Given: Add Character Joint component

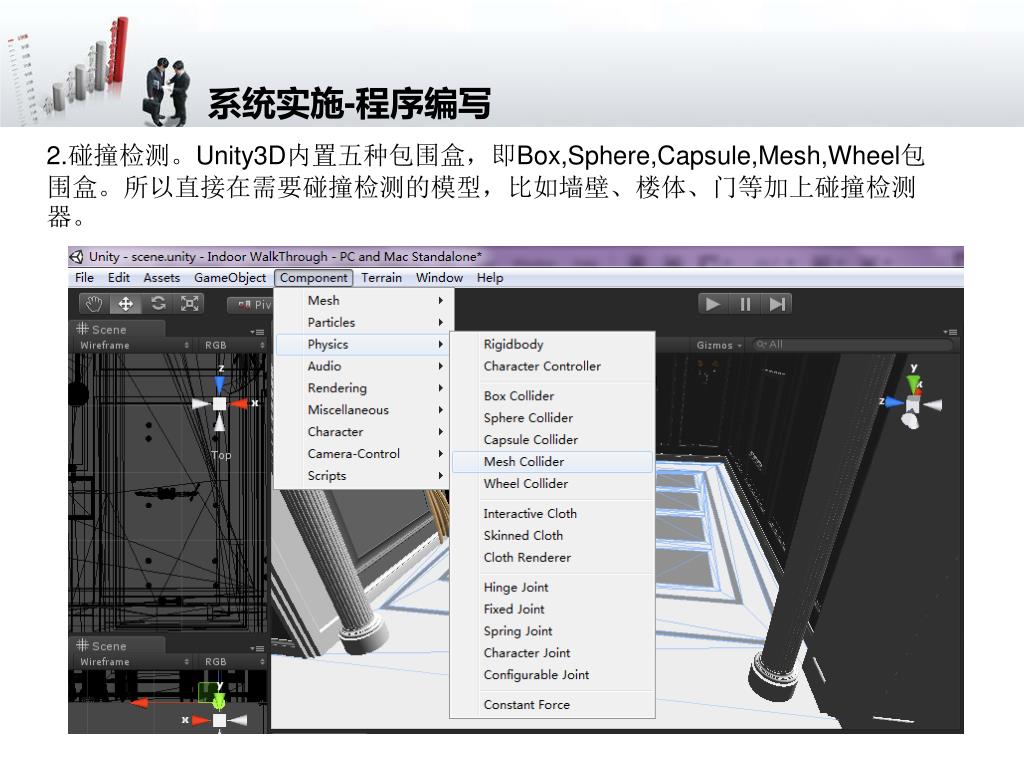Looking at the screenshot, I should tap(552, 653).
